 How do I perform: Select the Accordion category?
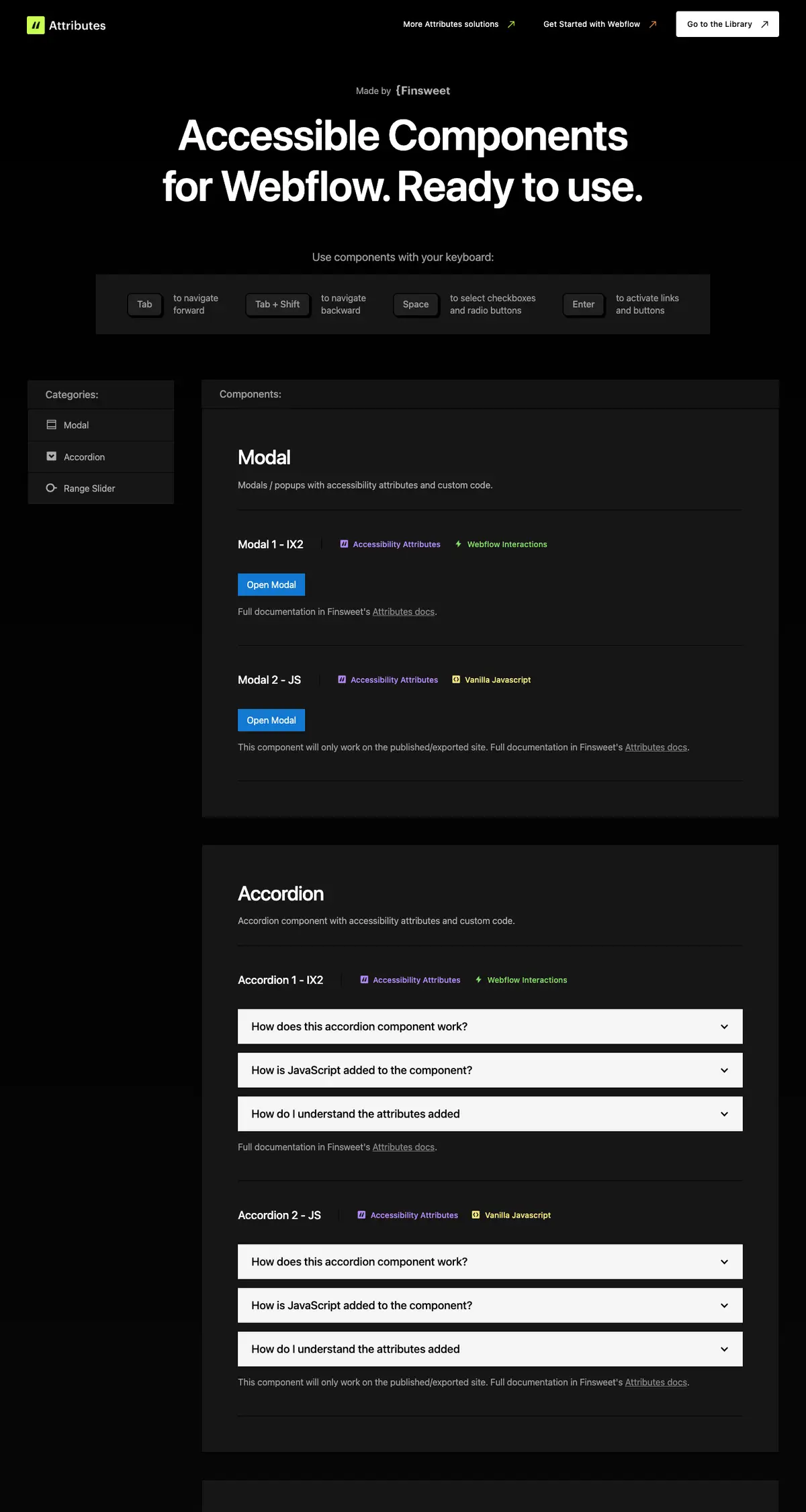point(101,457)
